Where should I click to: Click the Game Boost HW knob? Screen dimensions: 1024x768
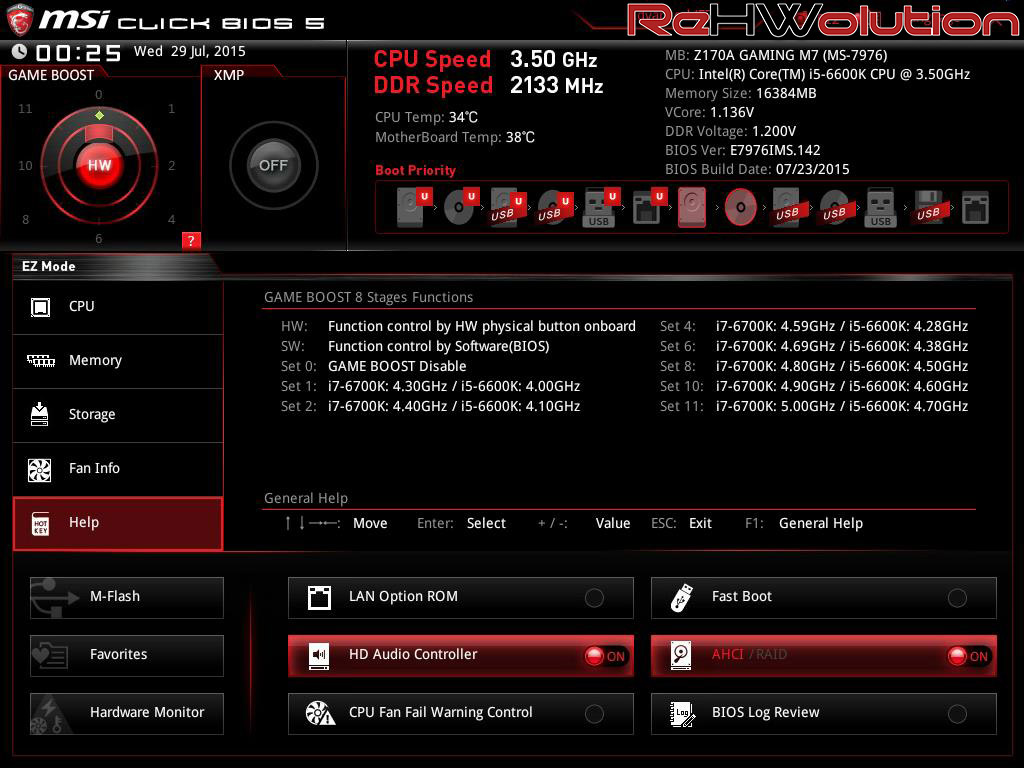pyautogui.click(x=99, y=165)
